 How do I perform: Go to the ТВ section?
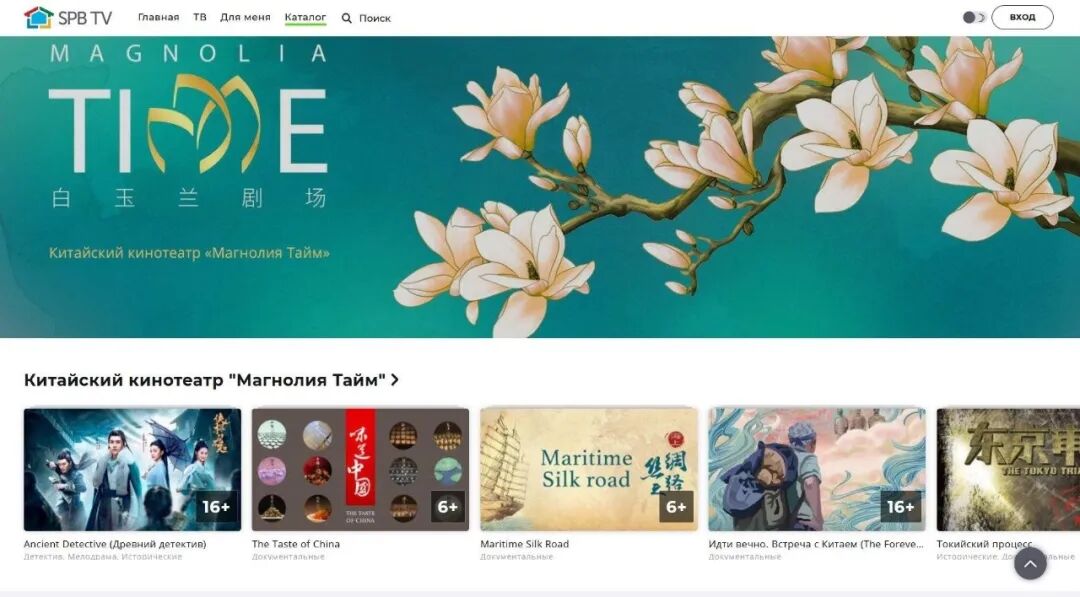(x=200, y=17)
